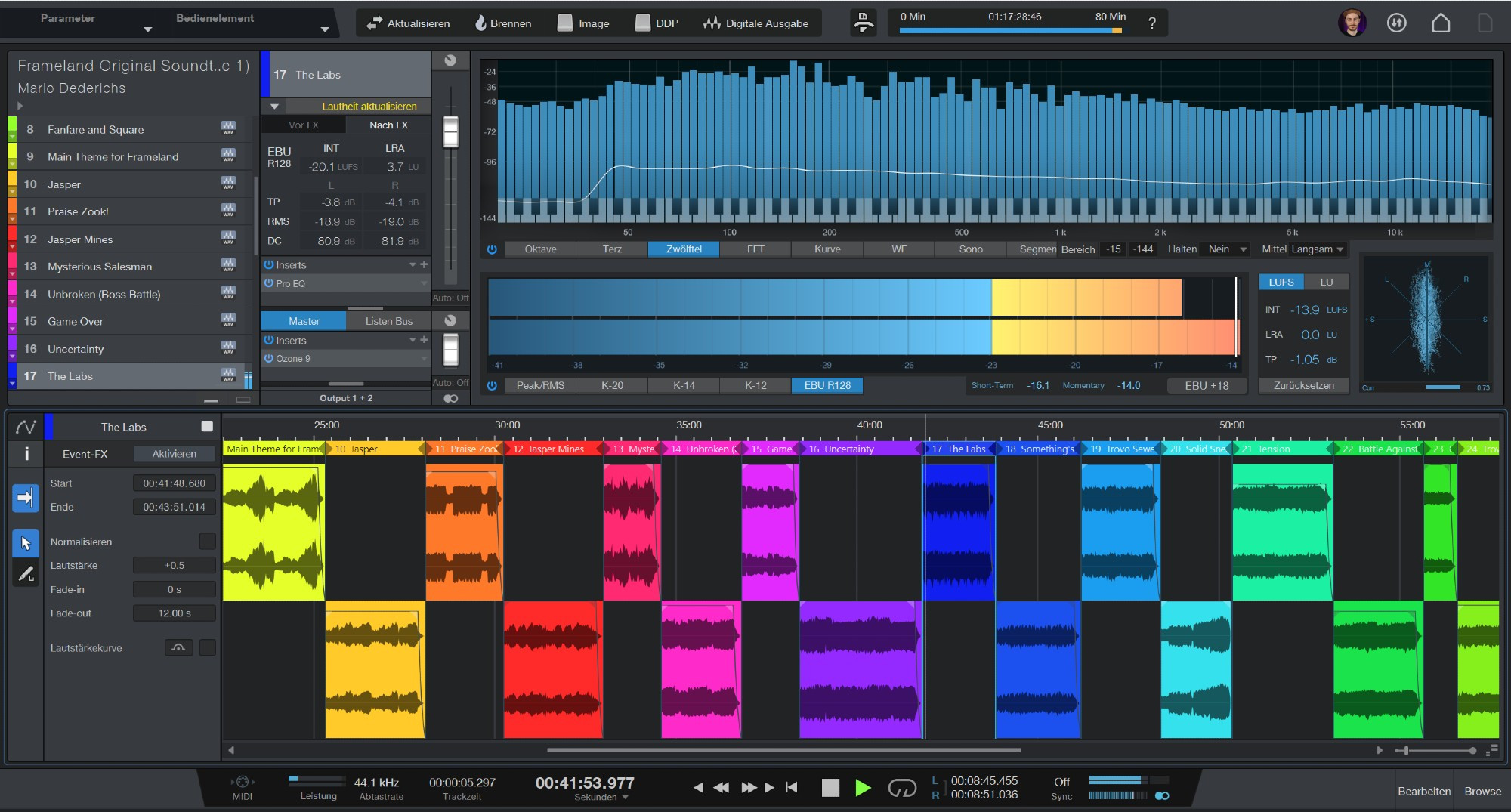This screenshot has height=812, width=1511.
Task: Toggle the Pro EQ insert power
Action: coord(268,283)
